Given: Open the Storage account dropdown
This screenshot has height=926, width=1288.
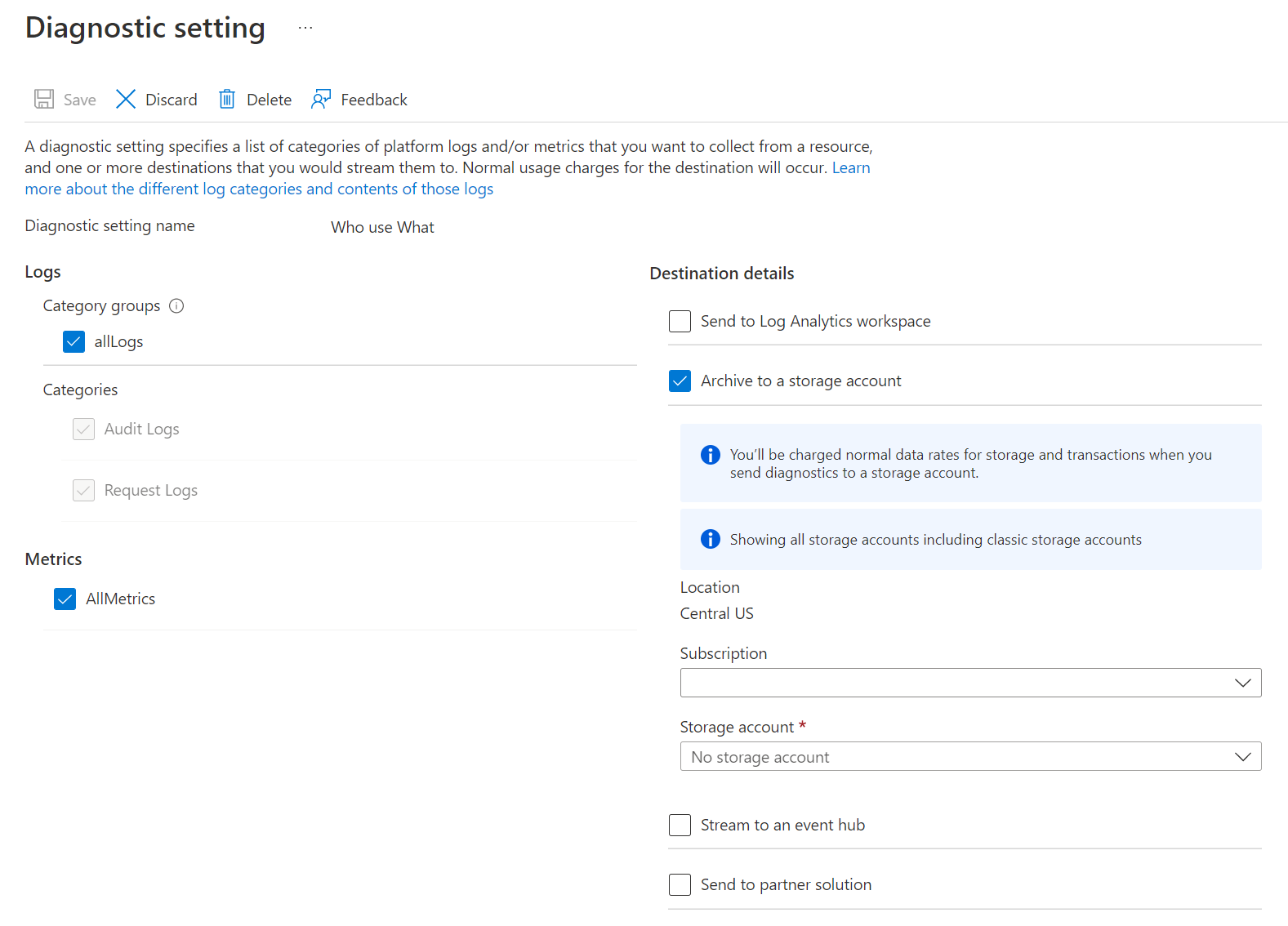Looking at the screenshot, I should (970, 757).
